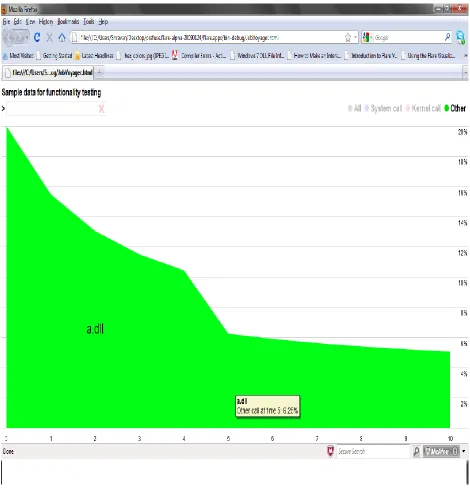This screenshot has height=493, width=470.
Task: Open the list all tabs dropdown
Action: pyautogui.click(x=465, y=72)
